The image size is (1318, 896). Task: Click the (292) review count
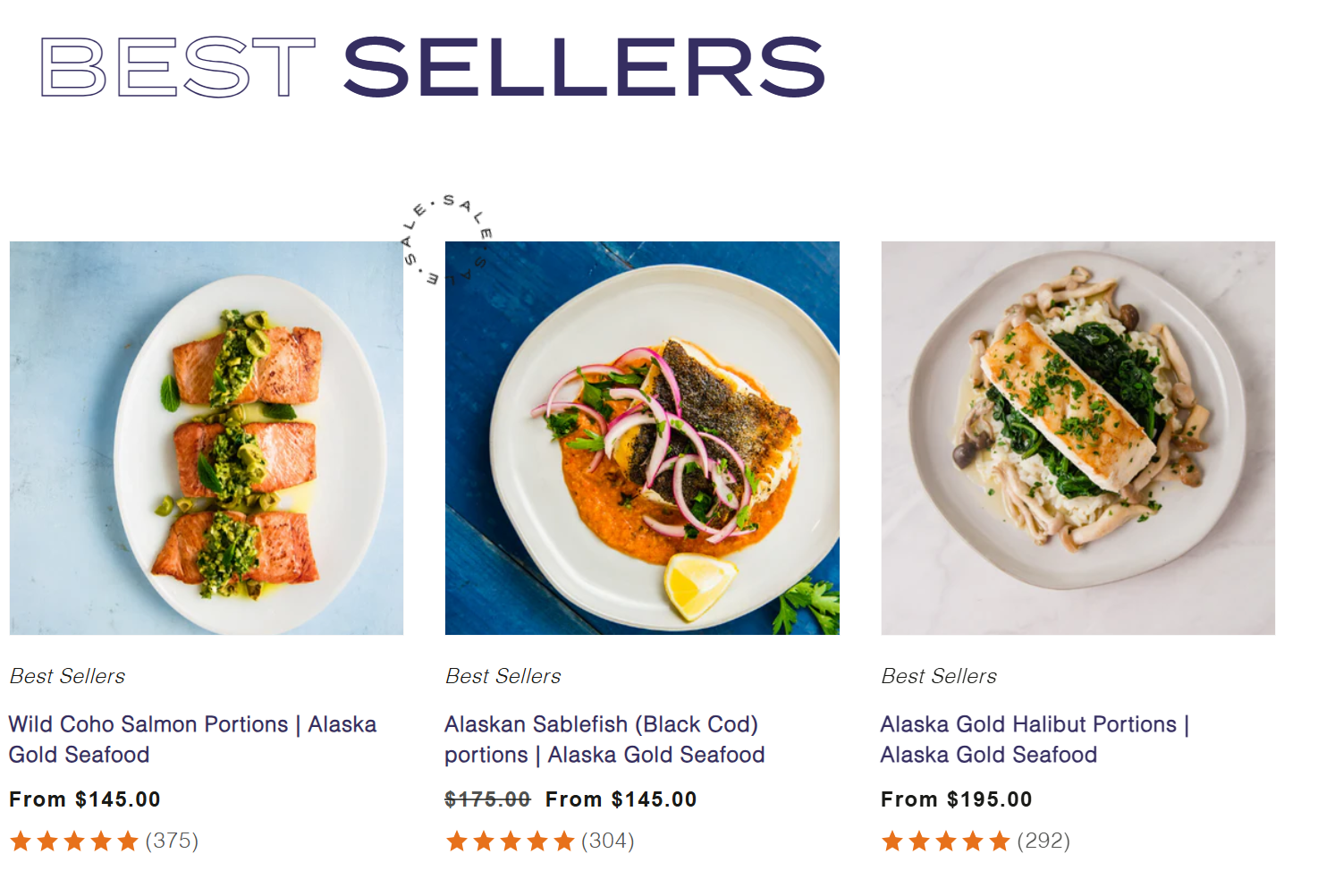pos(1043,841)
